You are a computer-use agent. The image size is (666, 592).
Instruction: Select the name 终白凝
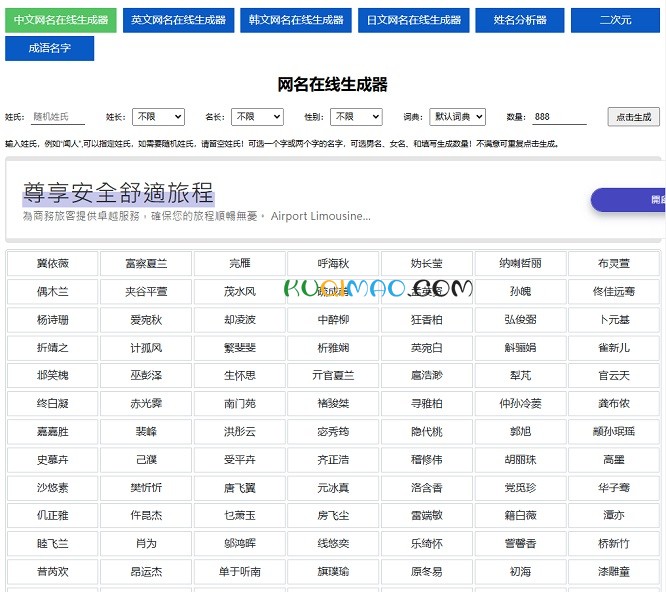click(x=53, y=403)
